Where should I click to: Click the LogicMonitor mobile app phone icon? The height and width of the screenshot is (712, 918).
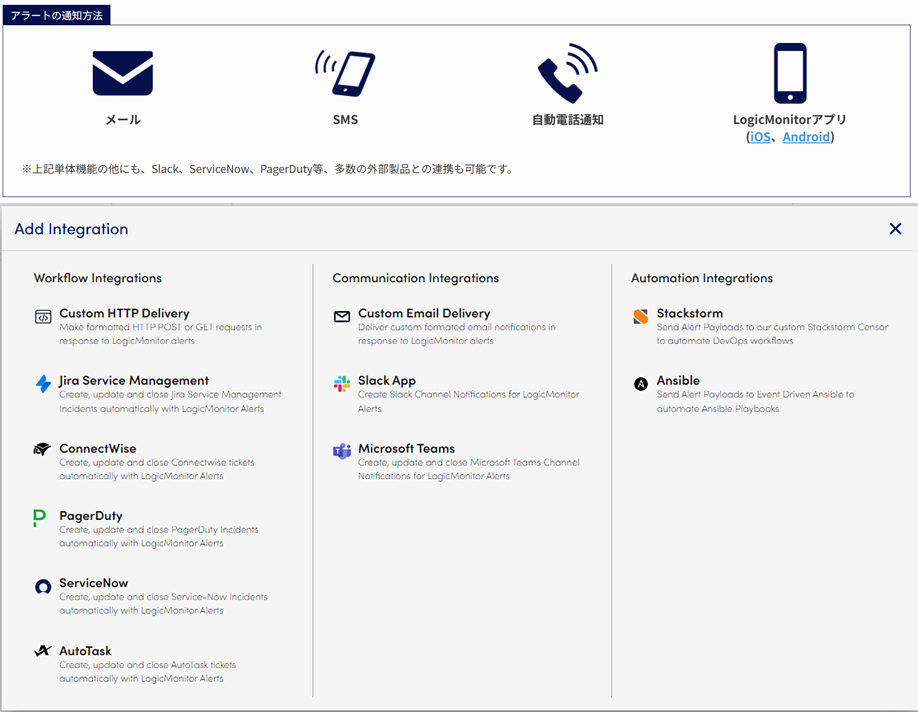[790, 73]
